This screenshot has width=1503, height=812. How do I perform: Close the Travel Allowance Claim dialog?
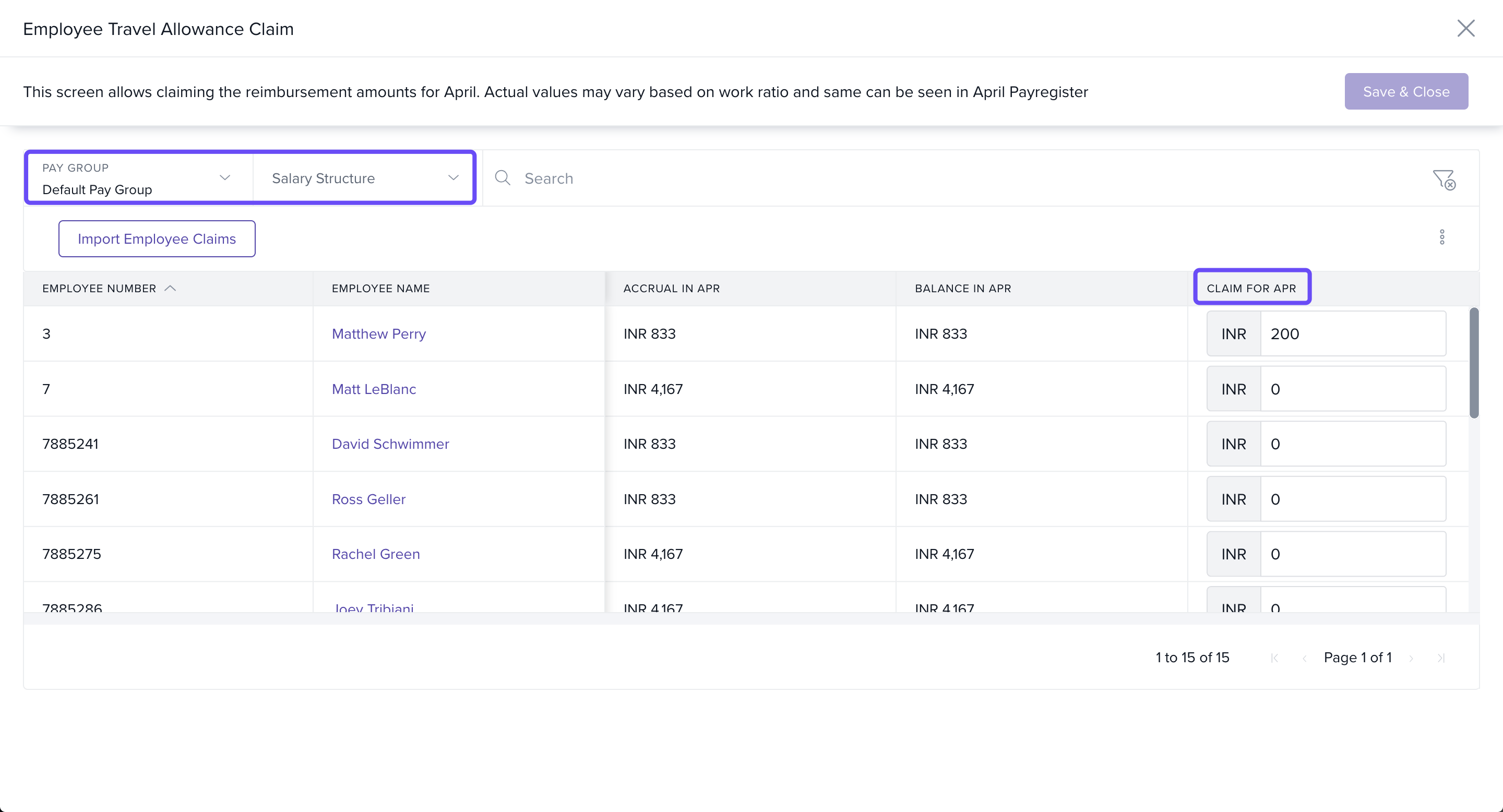coord(1465,28)
